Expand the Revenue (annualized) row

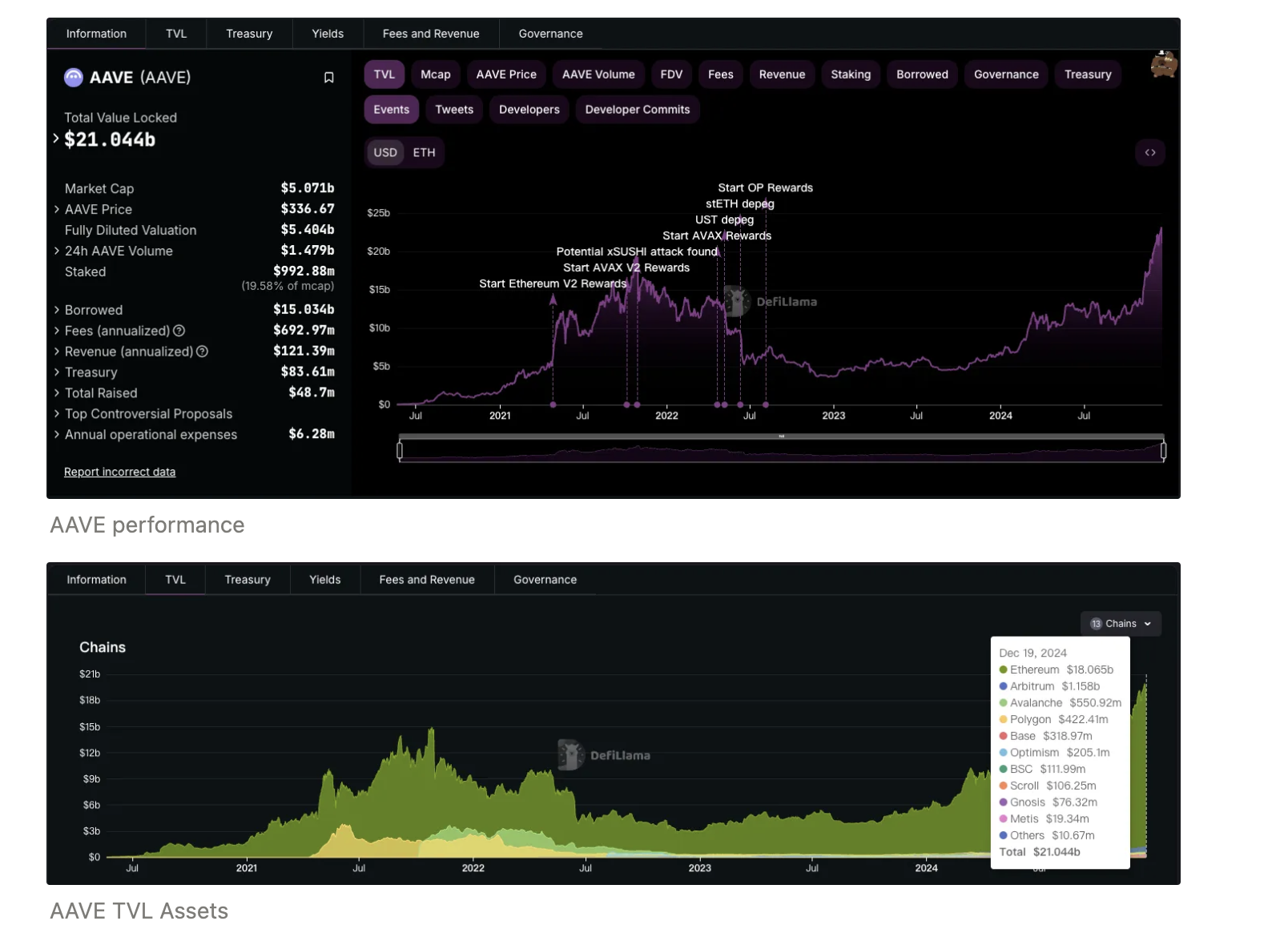pos(57,352)
